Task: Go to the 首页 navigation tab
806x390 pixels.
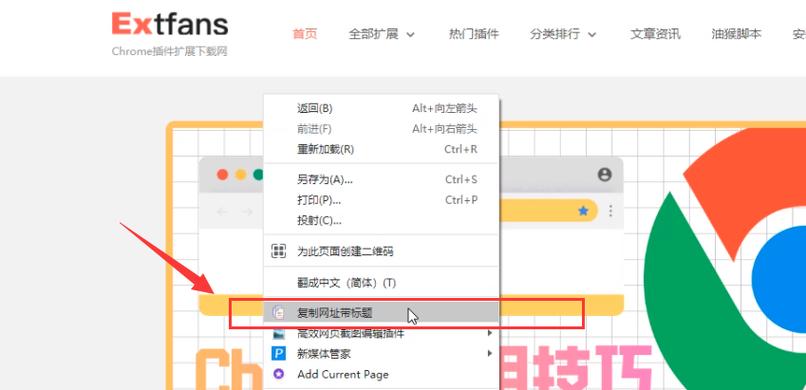Action: [305, 34]
